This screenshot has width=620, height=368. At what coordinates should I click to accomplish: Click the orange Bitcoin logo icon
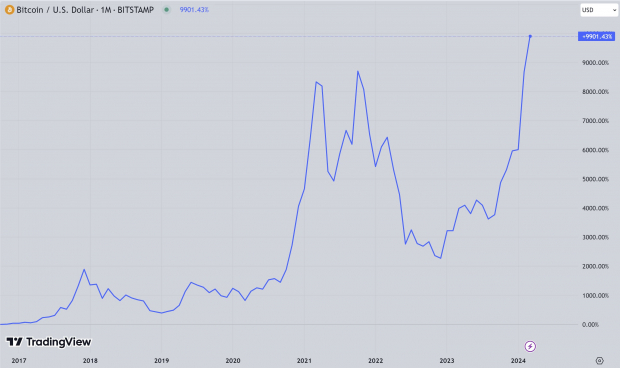click(x=9, y=10)
